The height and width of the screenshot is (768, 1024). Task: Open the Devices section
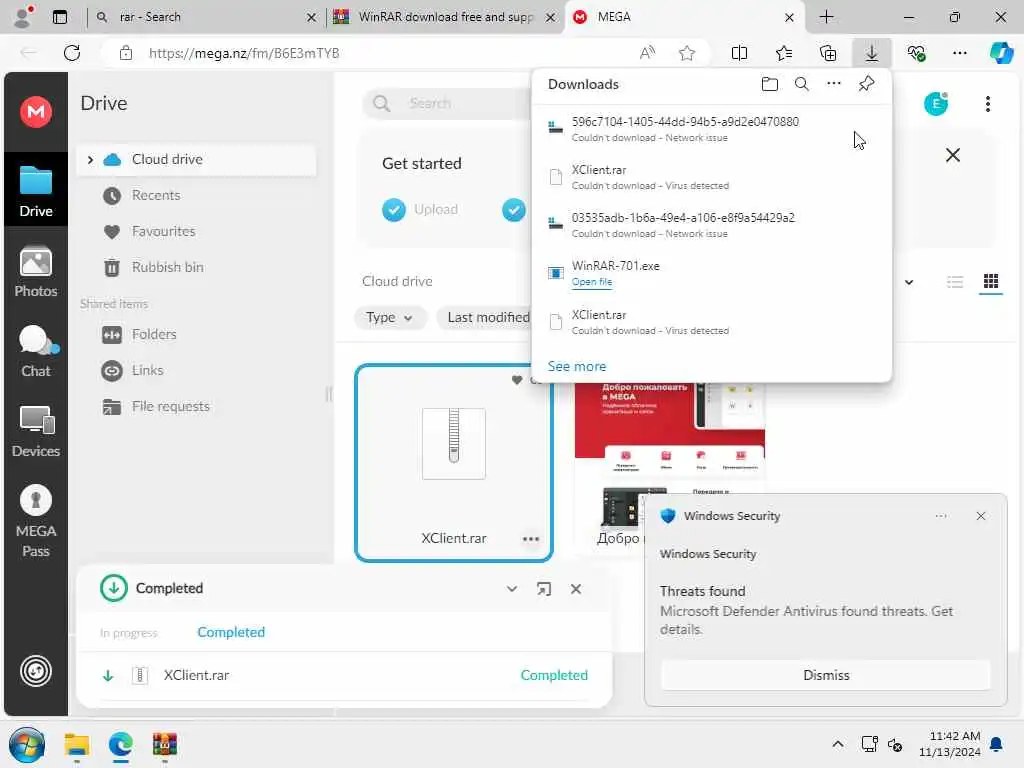click(x=36, y=431)
